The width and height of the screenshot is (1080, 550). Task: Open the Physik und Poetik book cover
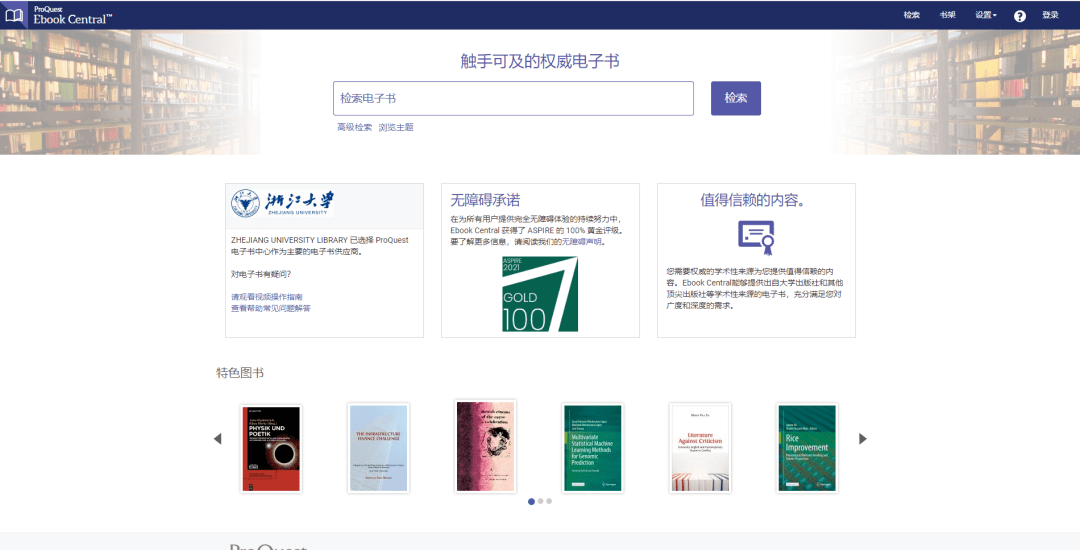pyautogui.click(x=271, y=448)
